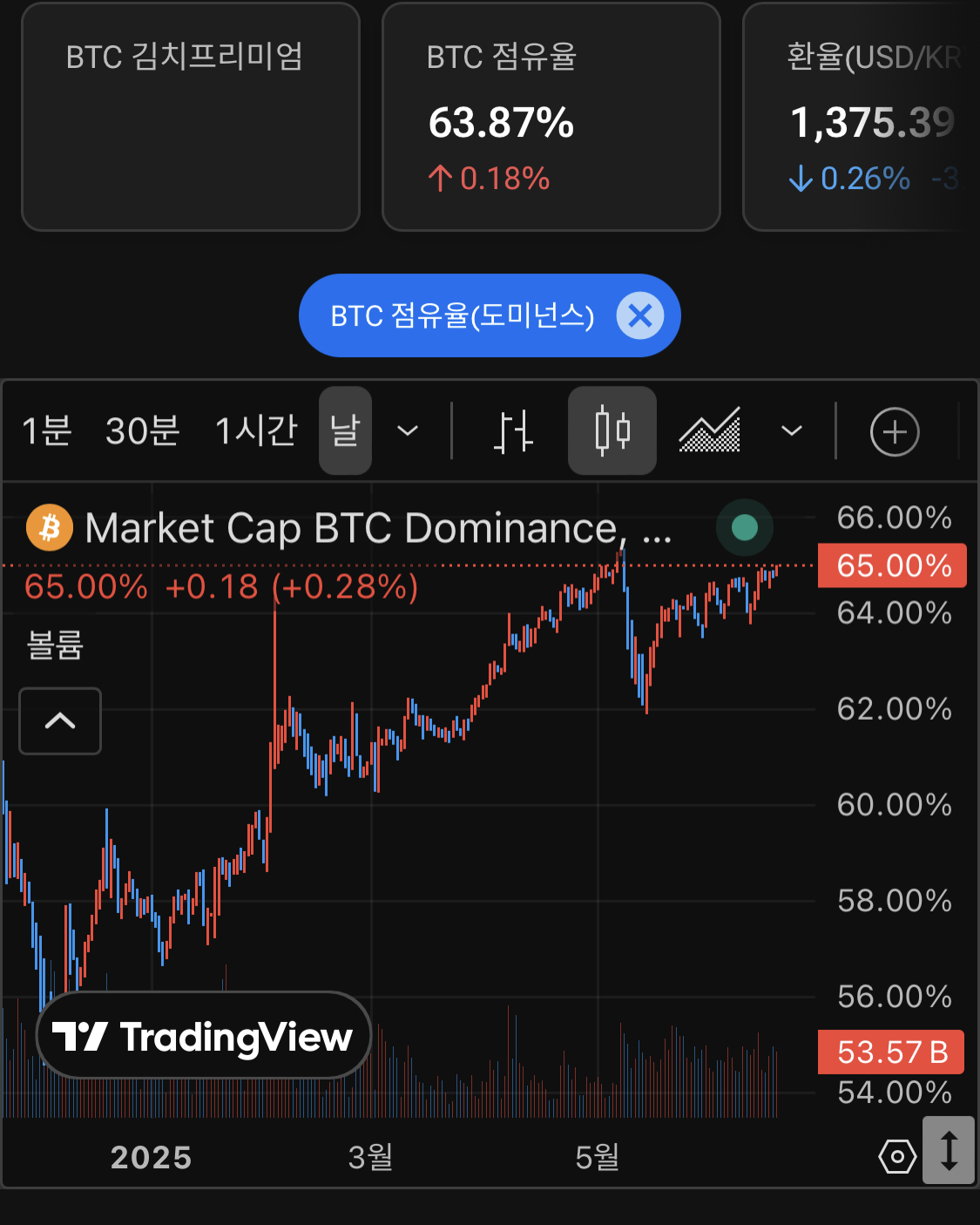Screen dimensions: 980x1225
Task: Switch to area chart style icon
Action: pos(710,430)
